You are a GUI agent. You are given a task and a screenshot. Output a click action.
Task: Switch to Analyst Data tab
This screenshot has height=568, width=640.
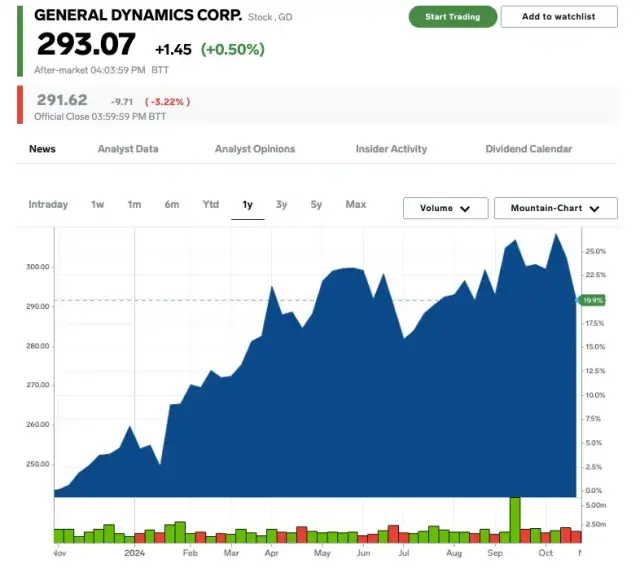pos(128,149)
